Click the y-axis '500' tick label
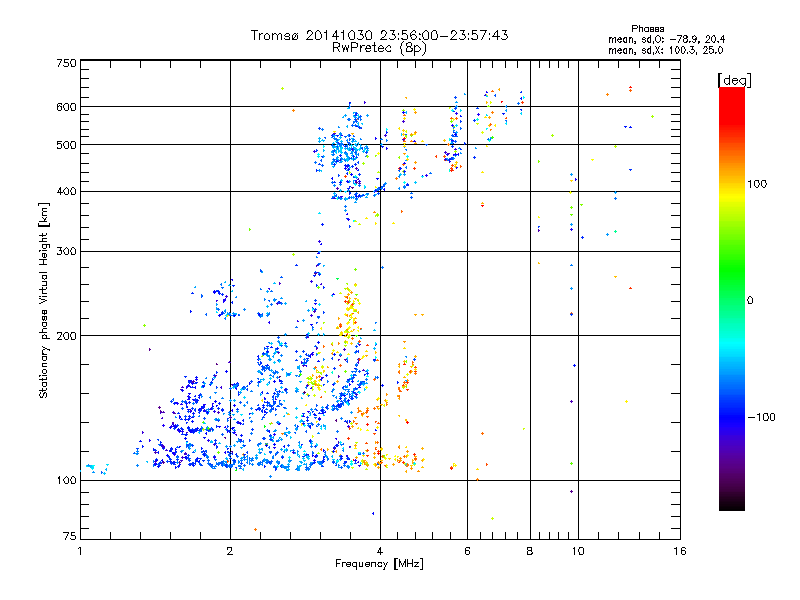 pos(66,145)
